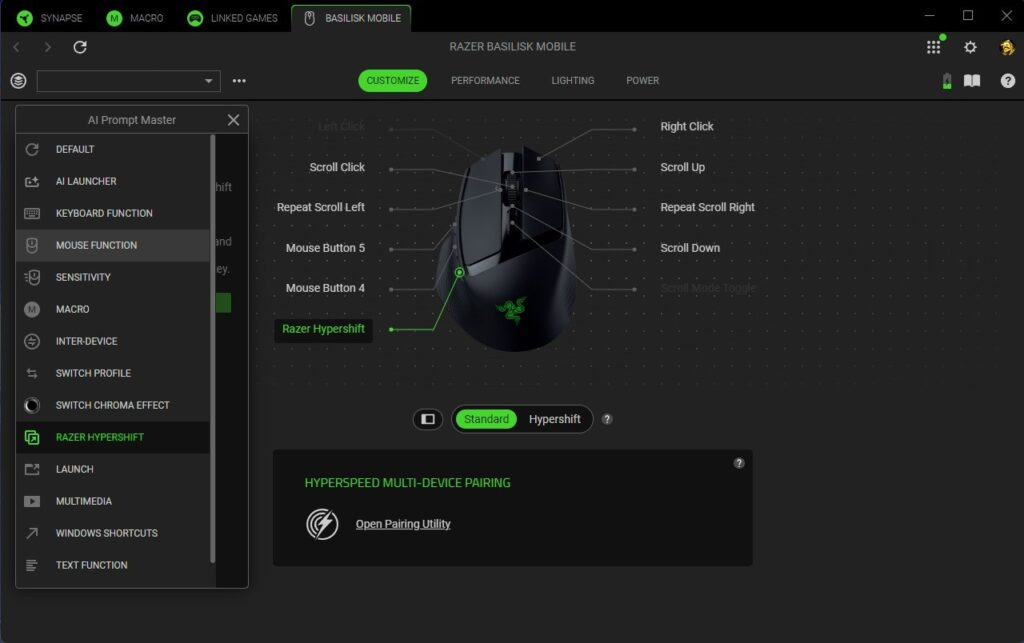
Task: Open the user guide book icon
Action: pos(972,81)
